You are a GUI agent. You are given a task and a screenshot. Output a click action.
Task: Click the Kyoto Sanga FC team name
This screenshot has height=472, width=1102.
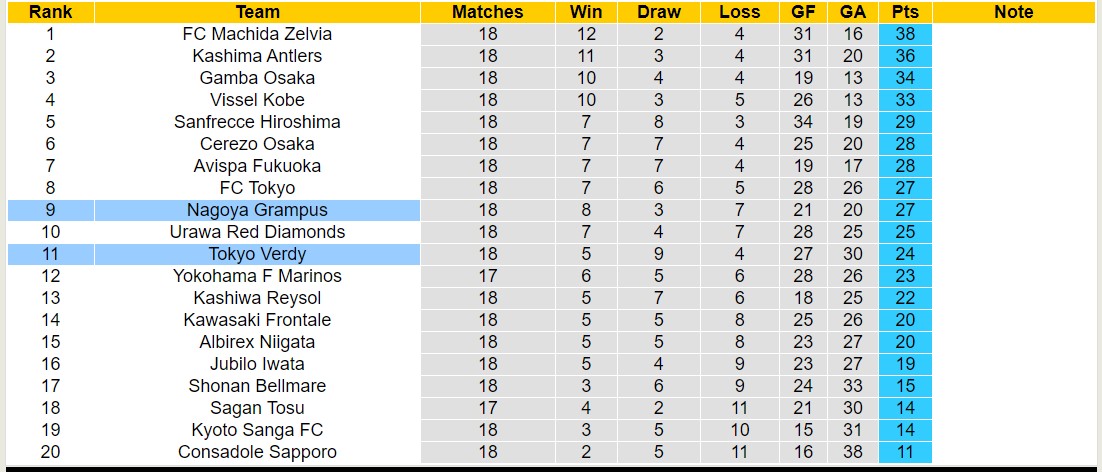click(257, 430)
